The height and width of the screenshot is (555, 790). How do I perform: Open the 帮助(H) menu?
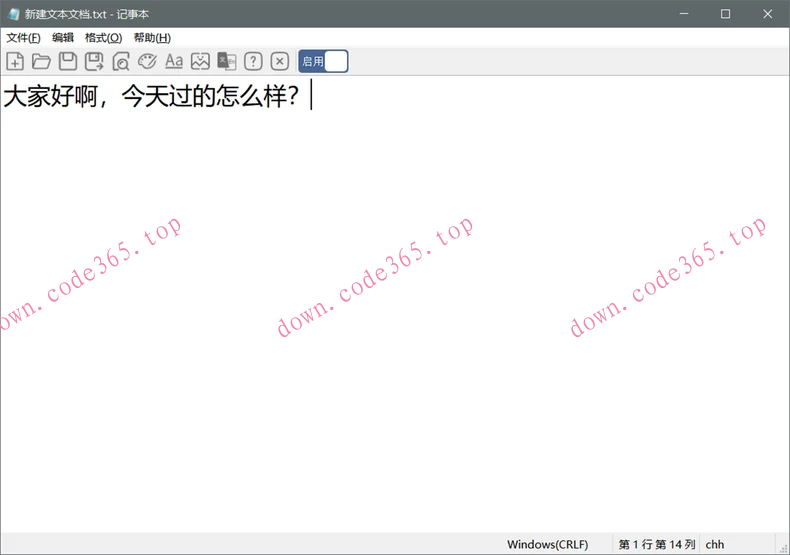pos(152,38)
